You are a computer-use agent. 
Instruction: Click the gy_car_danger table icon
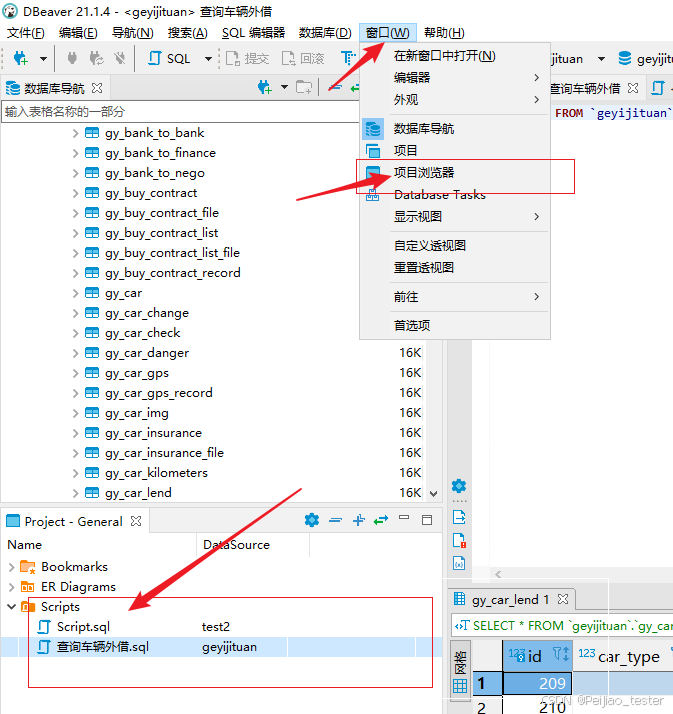tap(92, 353)
